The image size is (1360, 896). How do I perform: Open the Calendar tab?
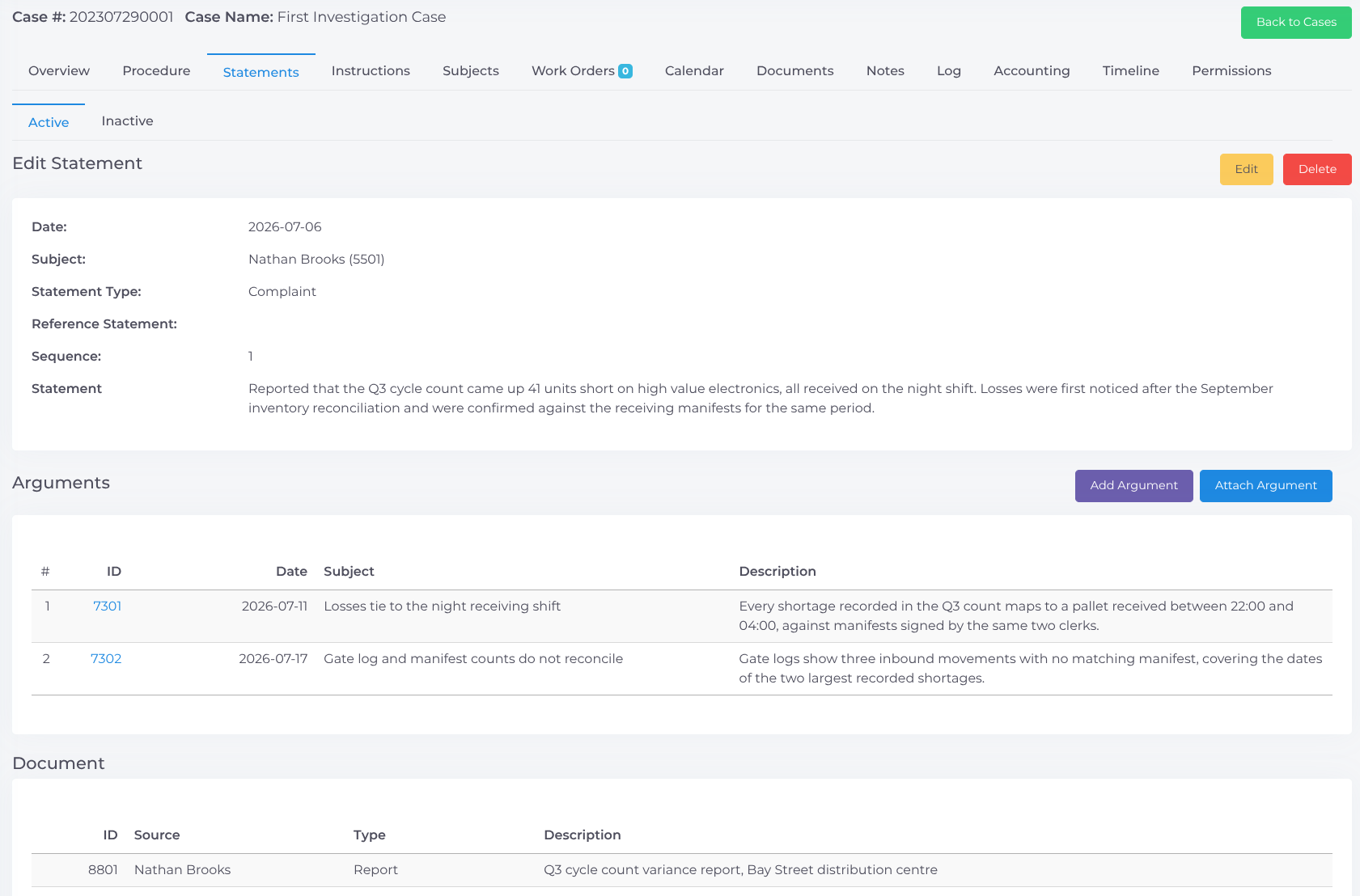[694, 71]
